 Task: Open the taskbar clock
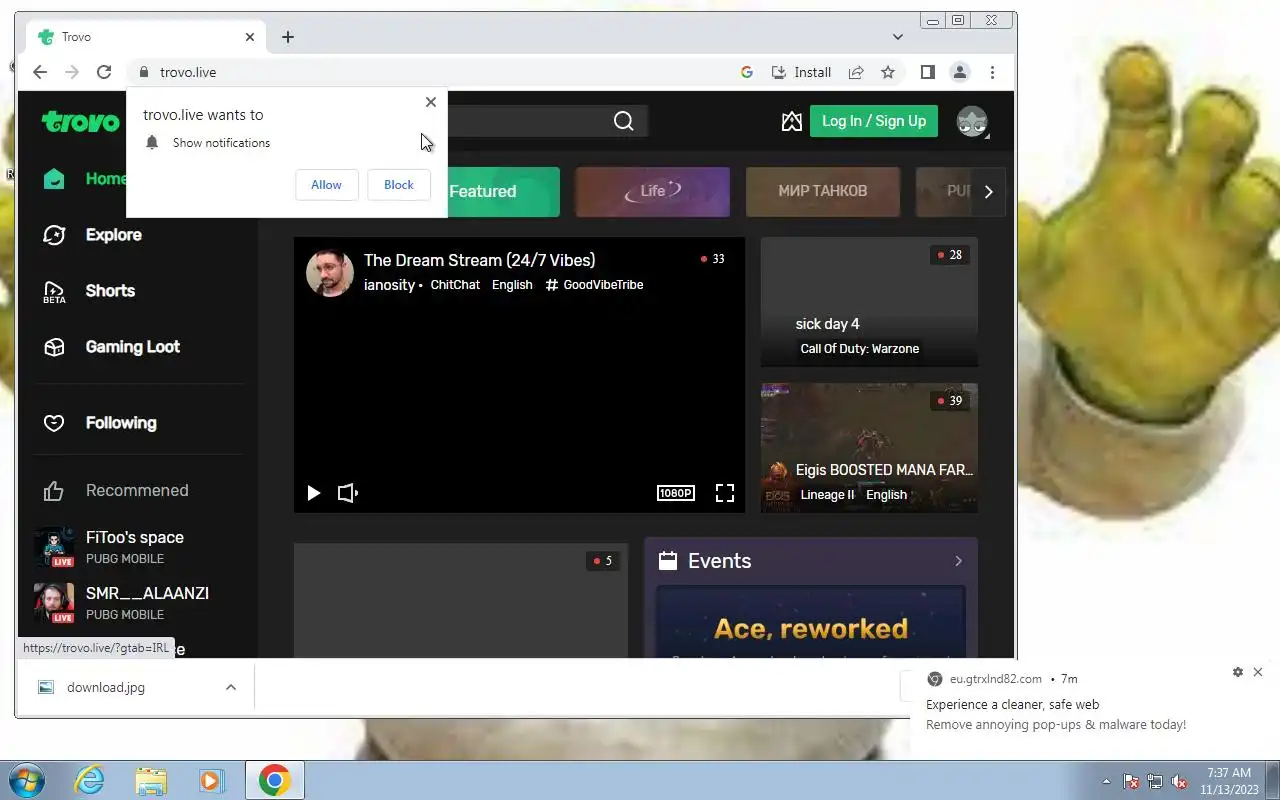pyautogui.click(x=1229, y=781)
